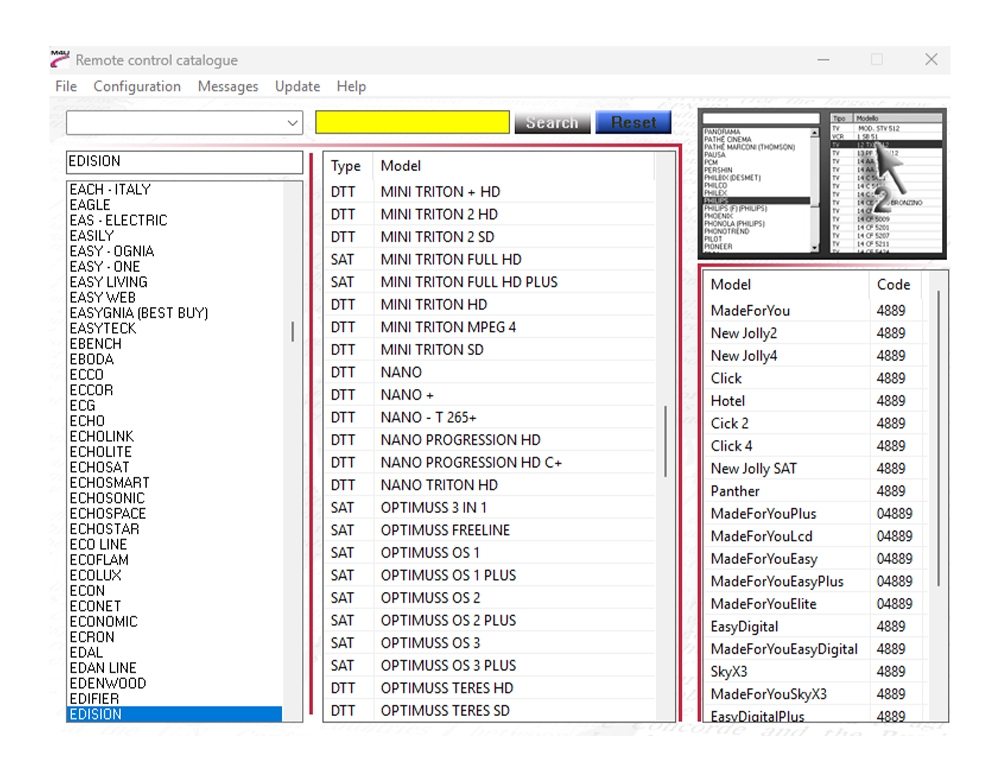This screenshot has width=1000, height=781.
Task: Click the model list vertical scrollbar
Action: 666,440
